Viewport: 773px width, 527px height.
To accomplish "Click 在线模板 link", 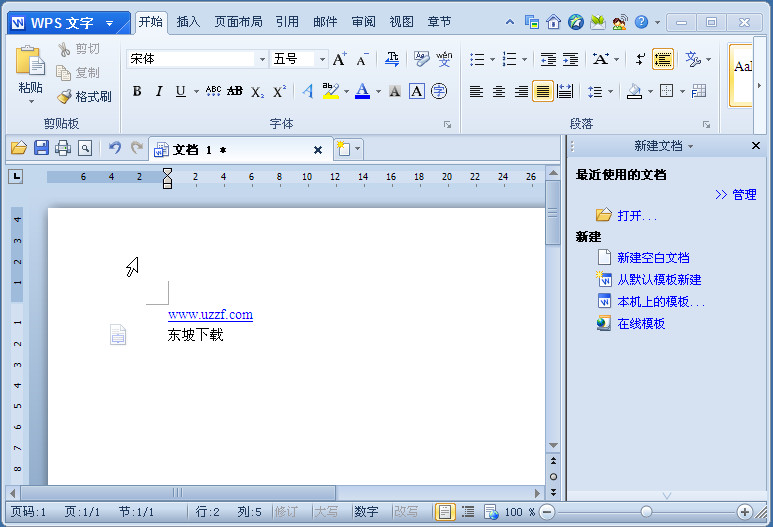I will pyautogui.click(x=641, y=324).
